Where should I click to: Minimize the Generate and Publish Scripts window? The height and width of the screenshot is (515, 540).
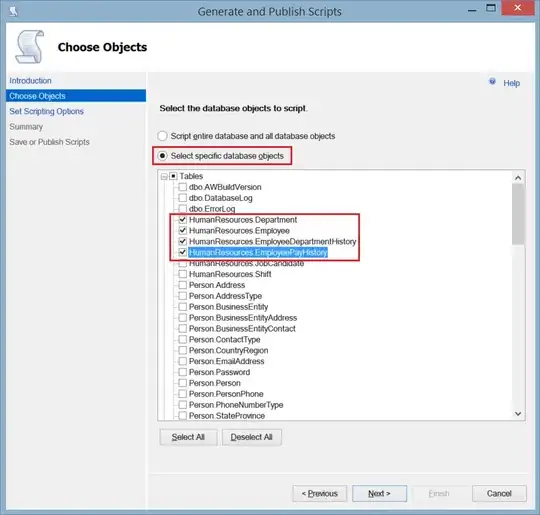(472, 10)
